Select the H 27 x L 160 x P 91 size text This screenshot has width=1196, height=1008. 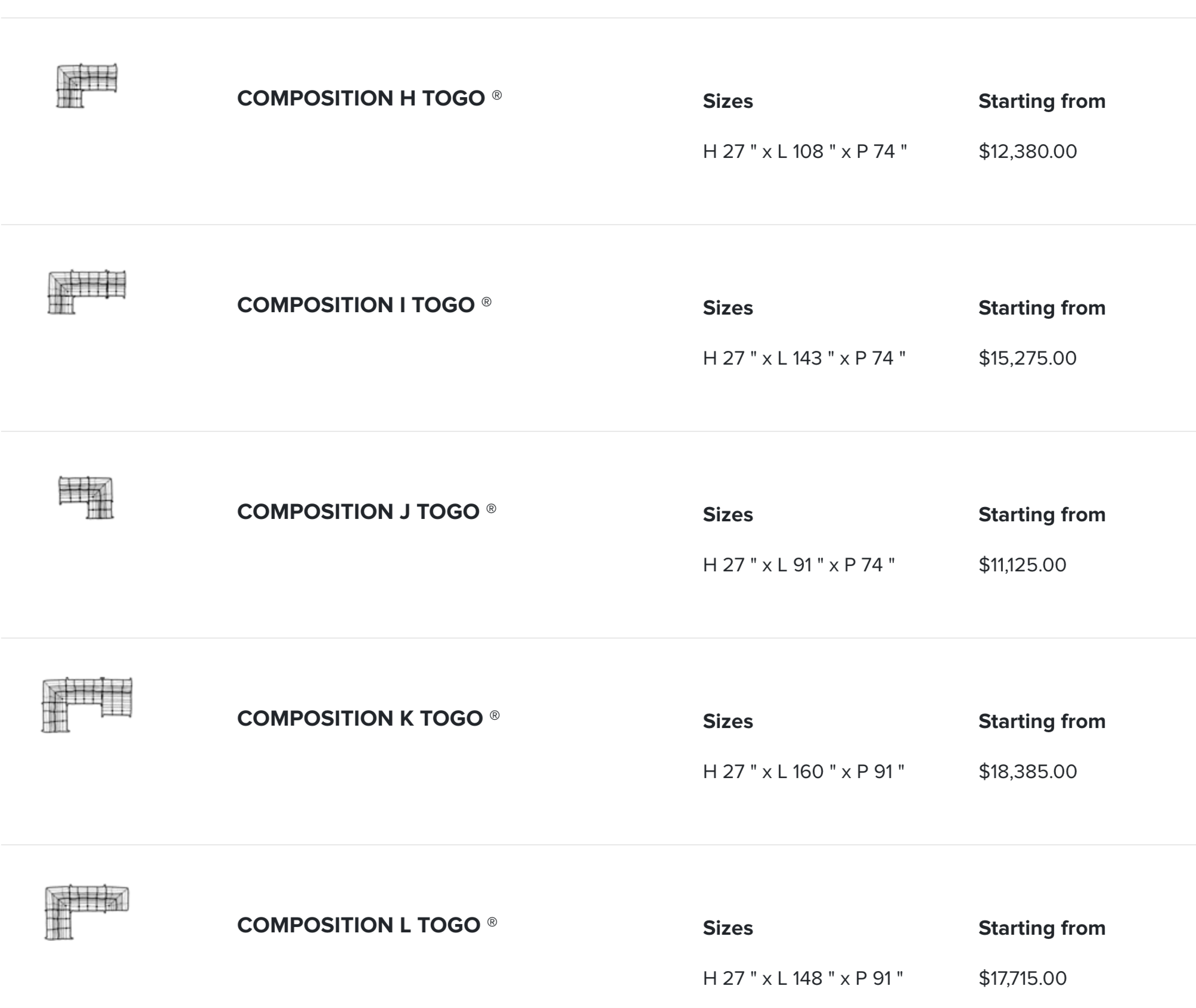pyautogui.click(x=804, y=771)
